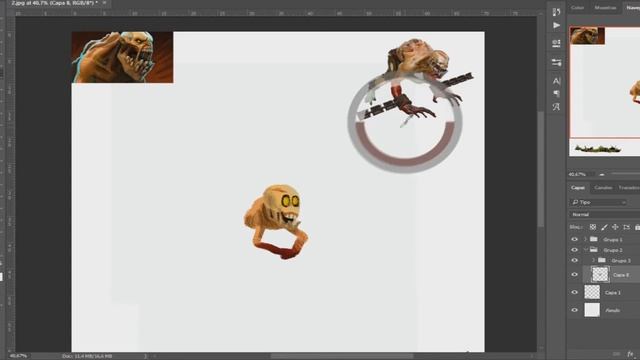Screen dimensions: 640x360
Task: Click the lock position move icon
Action: coord(615,227)
